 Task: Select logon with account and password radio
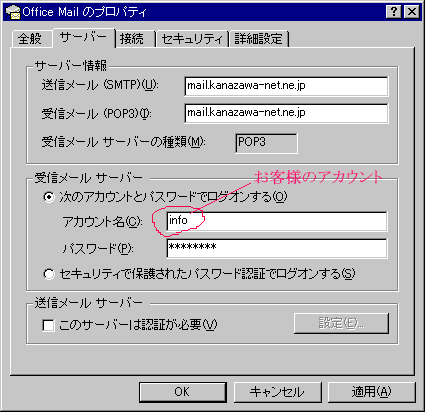49,197
